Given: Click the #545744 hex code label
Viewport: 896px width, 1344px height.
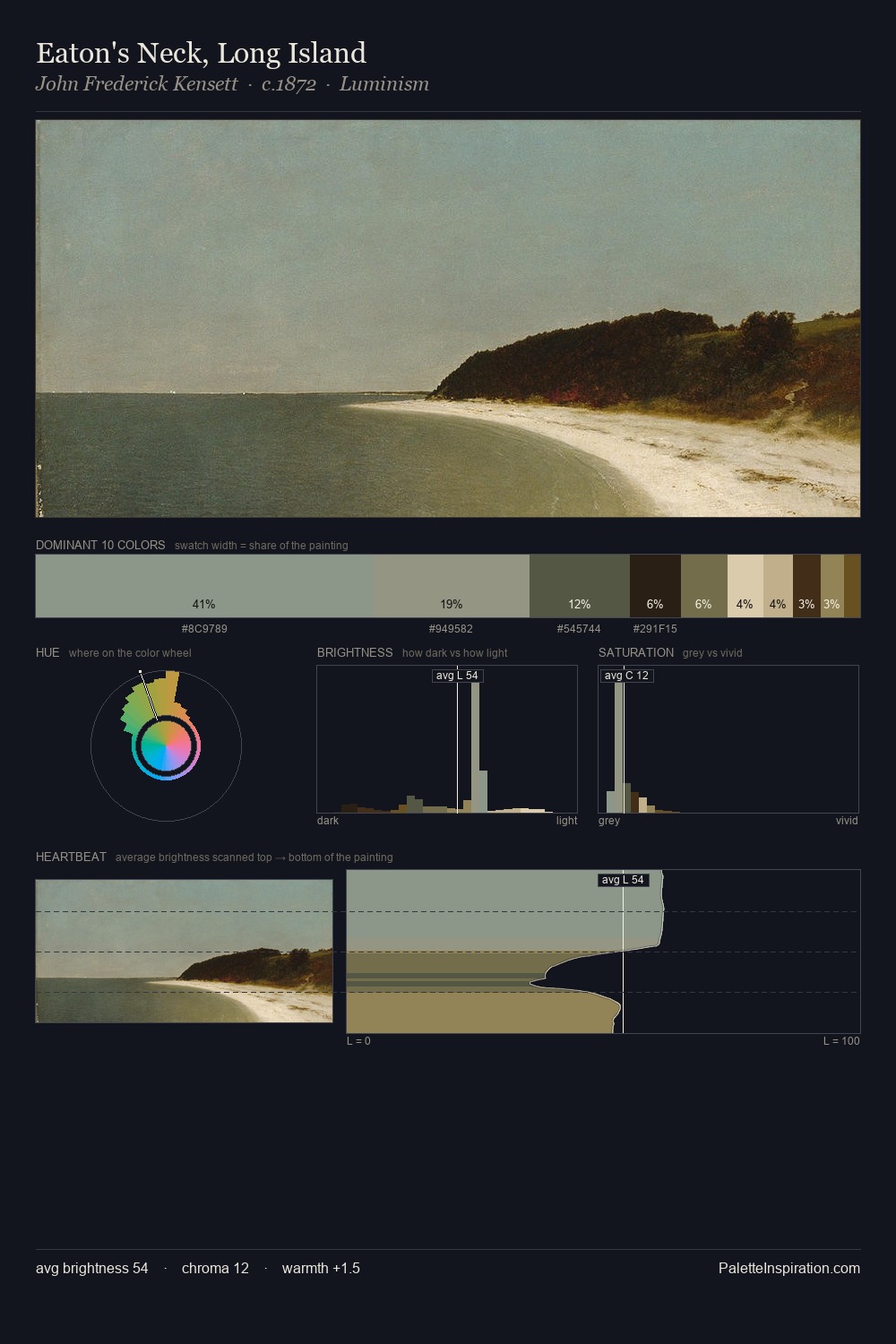Looking at the screenshot, I should [579, 629].
